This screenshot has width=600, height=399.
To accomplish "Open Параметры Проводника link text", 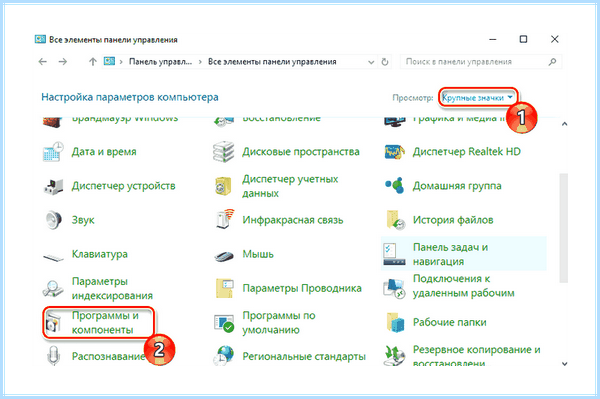I will 302,288.
